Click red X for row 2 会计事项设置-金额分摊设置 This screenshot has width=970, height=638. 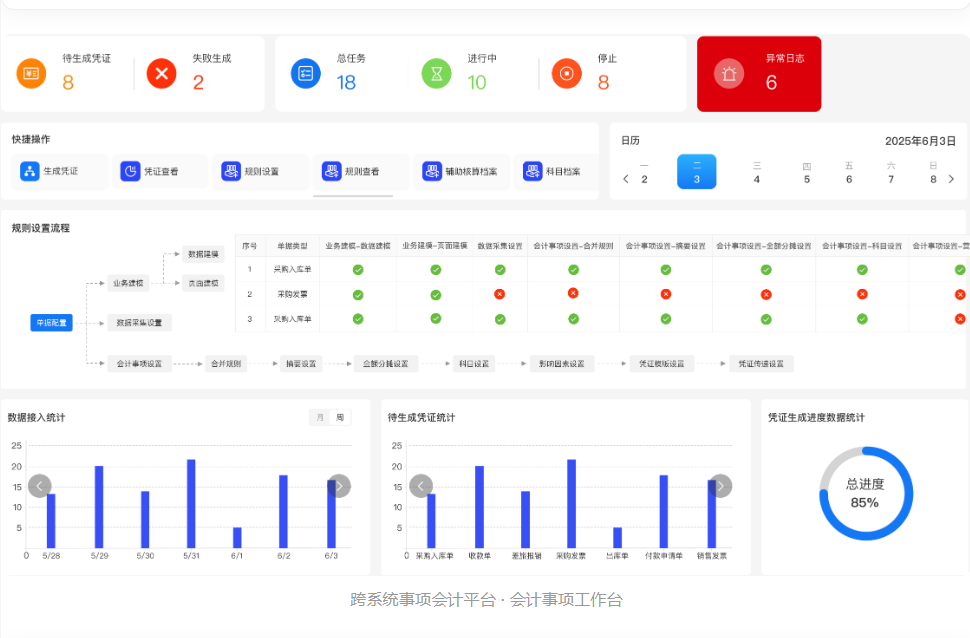coord(766,295)
